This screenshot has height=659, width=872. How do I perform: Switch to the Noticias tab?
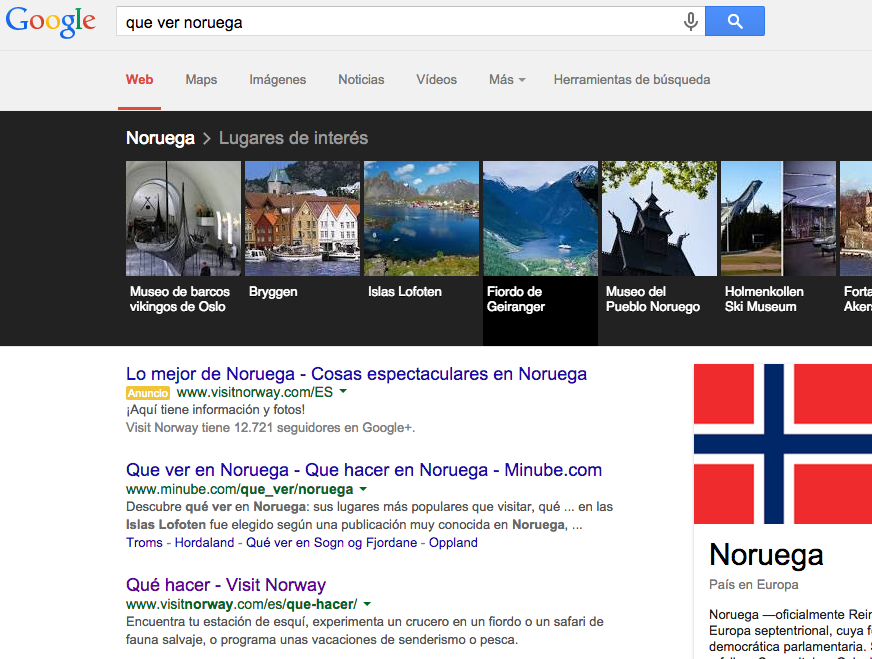point(361,80)
